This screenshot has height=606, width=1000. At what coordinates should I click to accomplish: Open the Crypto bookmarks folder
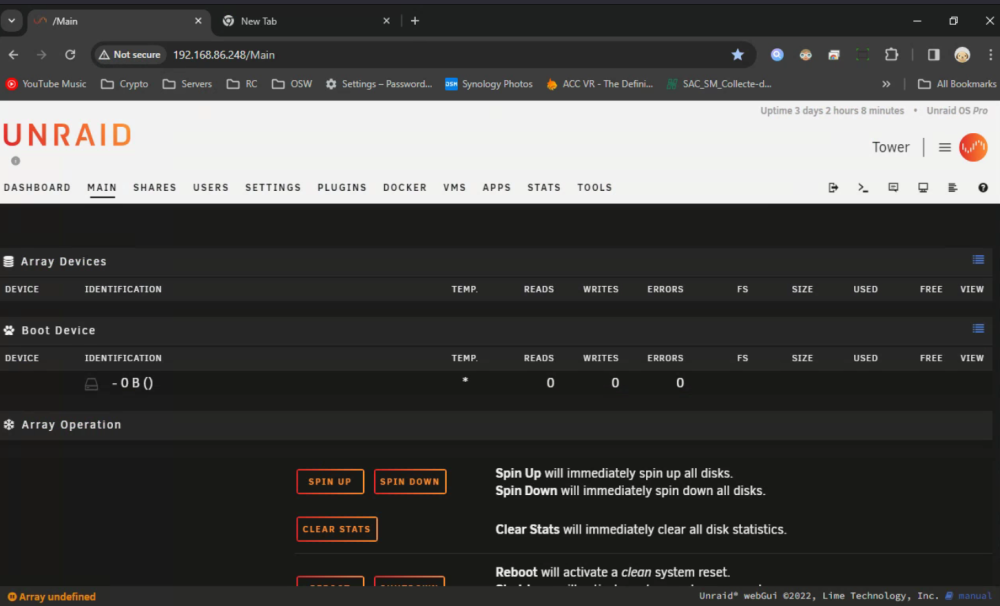pyautogui.click(x=124, y=84)
